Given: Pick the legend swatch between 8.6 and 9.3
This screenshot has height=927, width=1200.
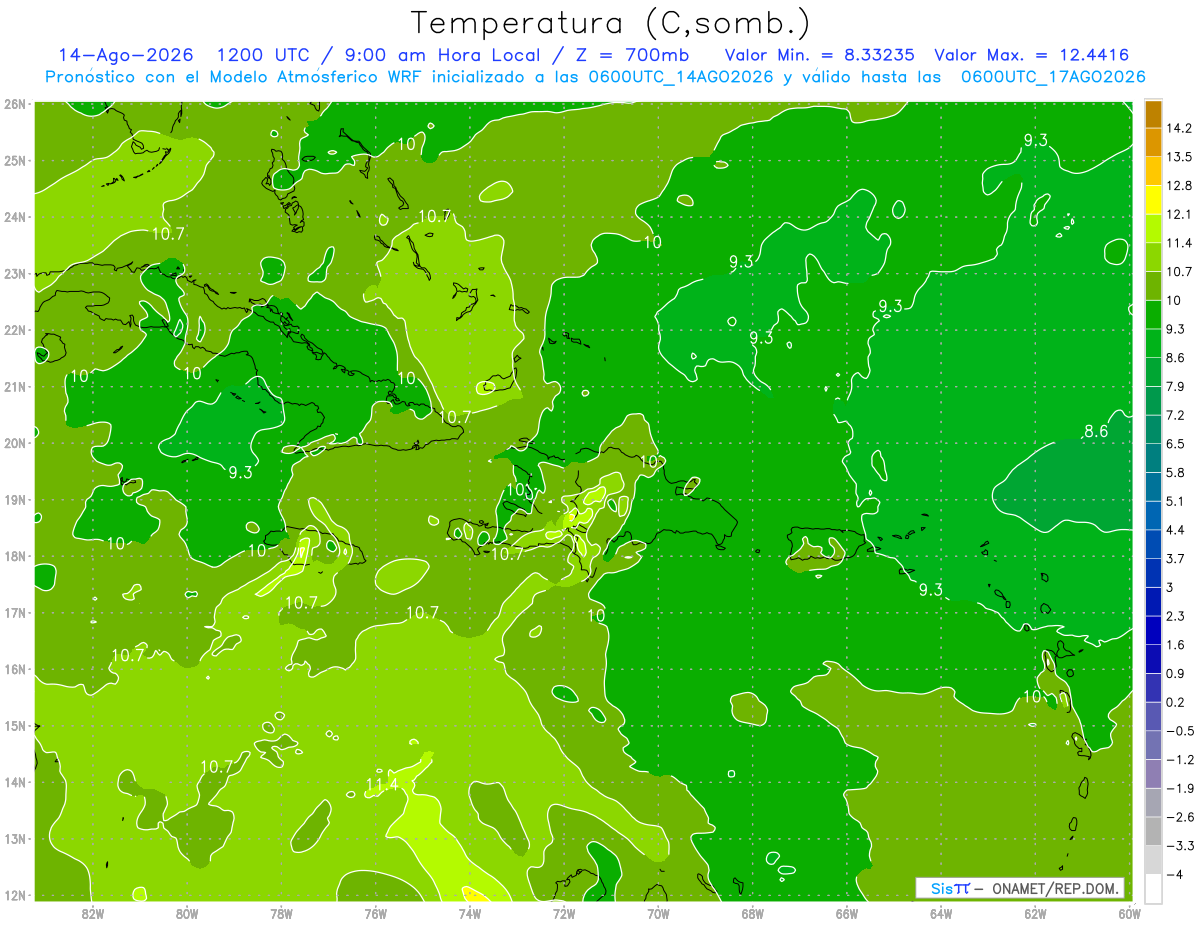Looking at the screenshot, I should (1153, 344).
